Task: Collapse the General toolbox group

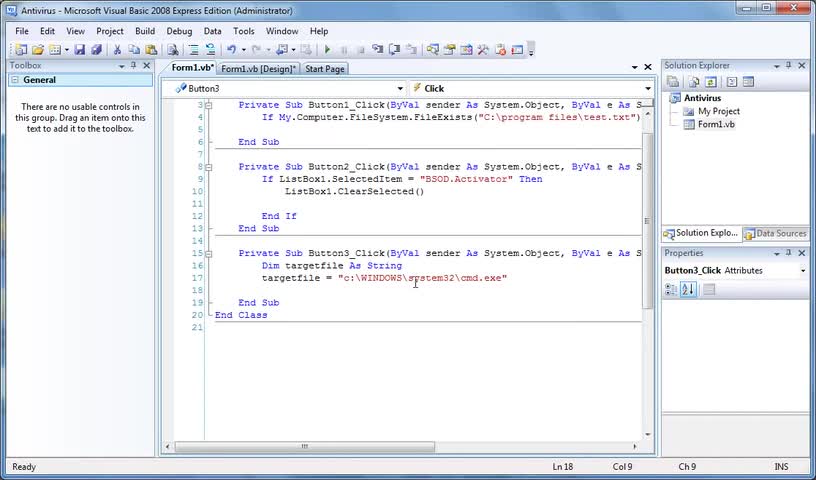Action: tap(15, 80)
